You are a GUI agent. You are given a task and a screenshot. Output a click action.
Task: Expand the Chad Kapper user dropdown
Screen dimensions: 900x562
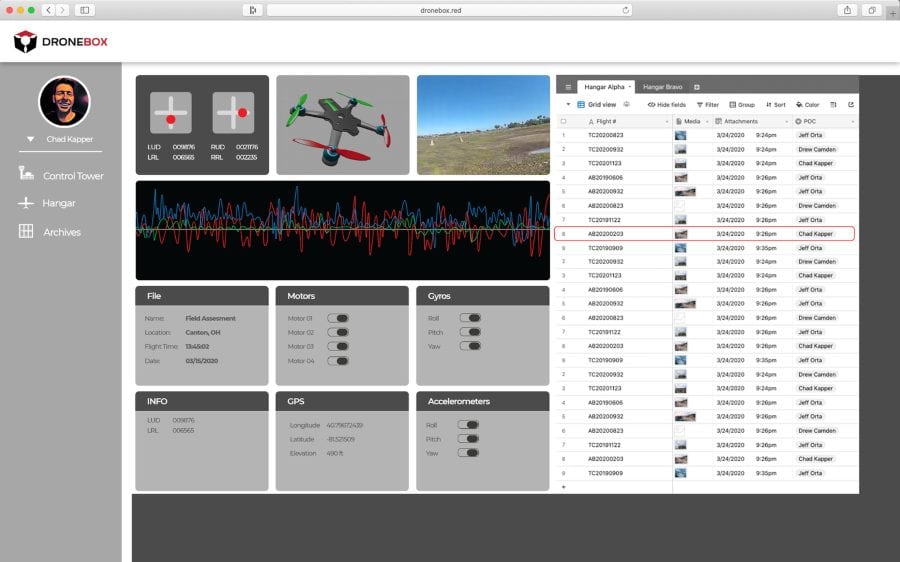click(x=31, y=139)
